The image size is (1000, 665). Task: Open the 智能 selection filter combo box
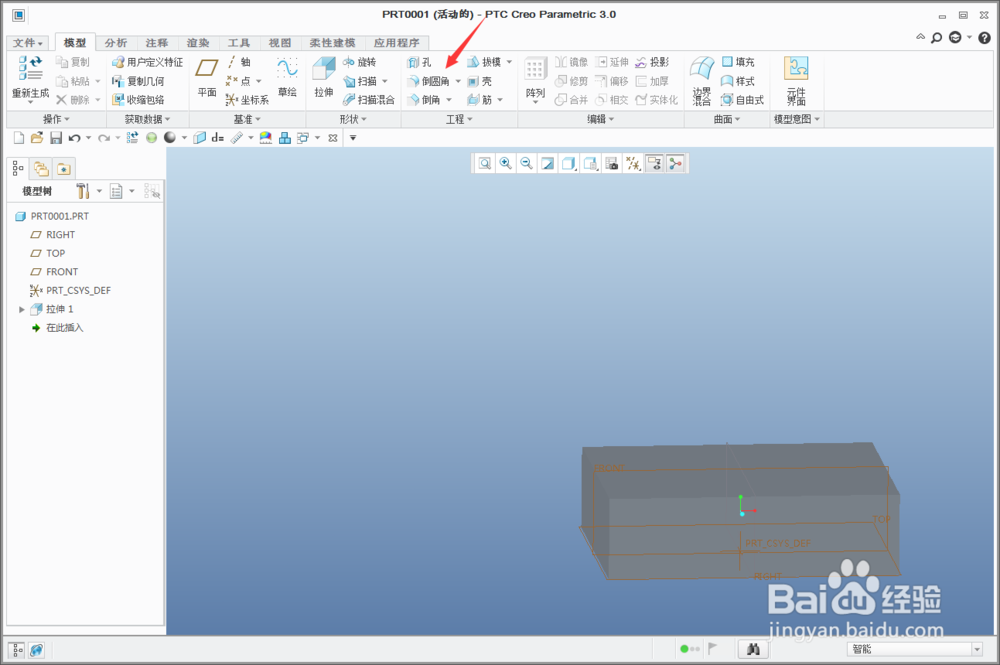(915, 649)
